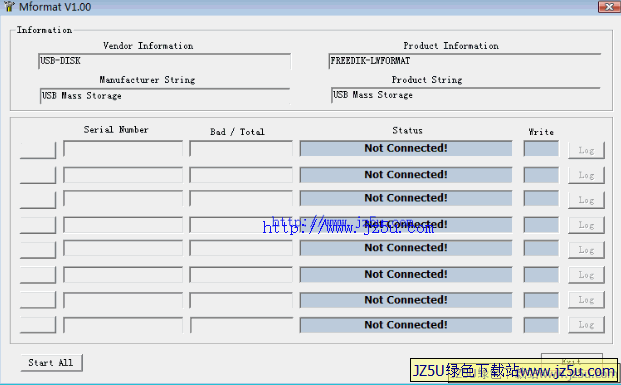Click the seventh row Not Connected! status bar
This screenshot has height=385, width=621.
(406, 300)
